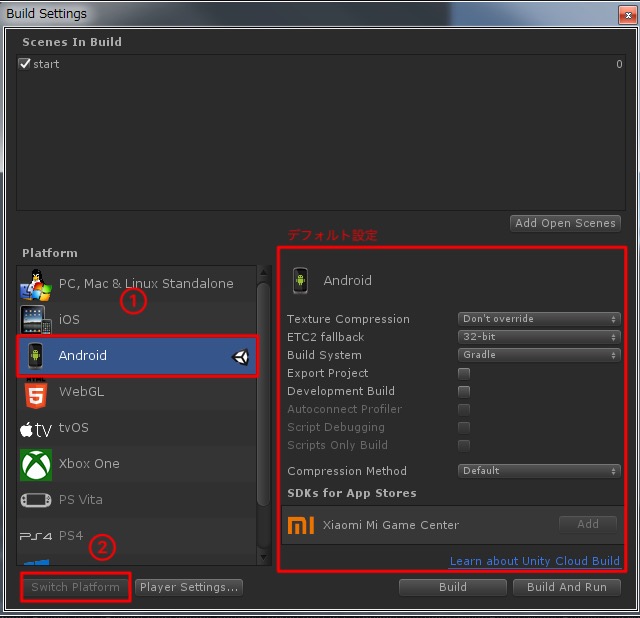Click the Build And Run button

(567, 587)
